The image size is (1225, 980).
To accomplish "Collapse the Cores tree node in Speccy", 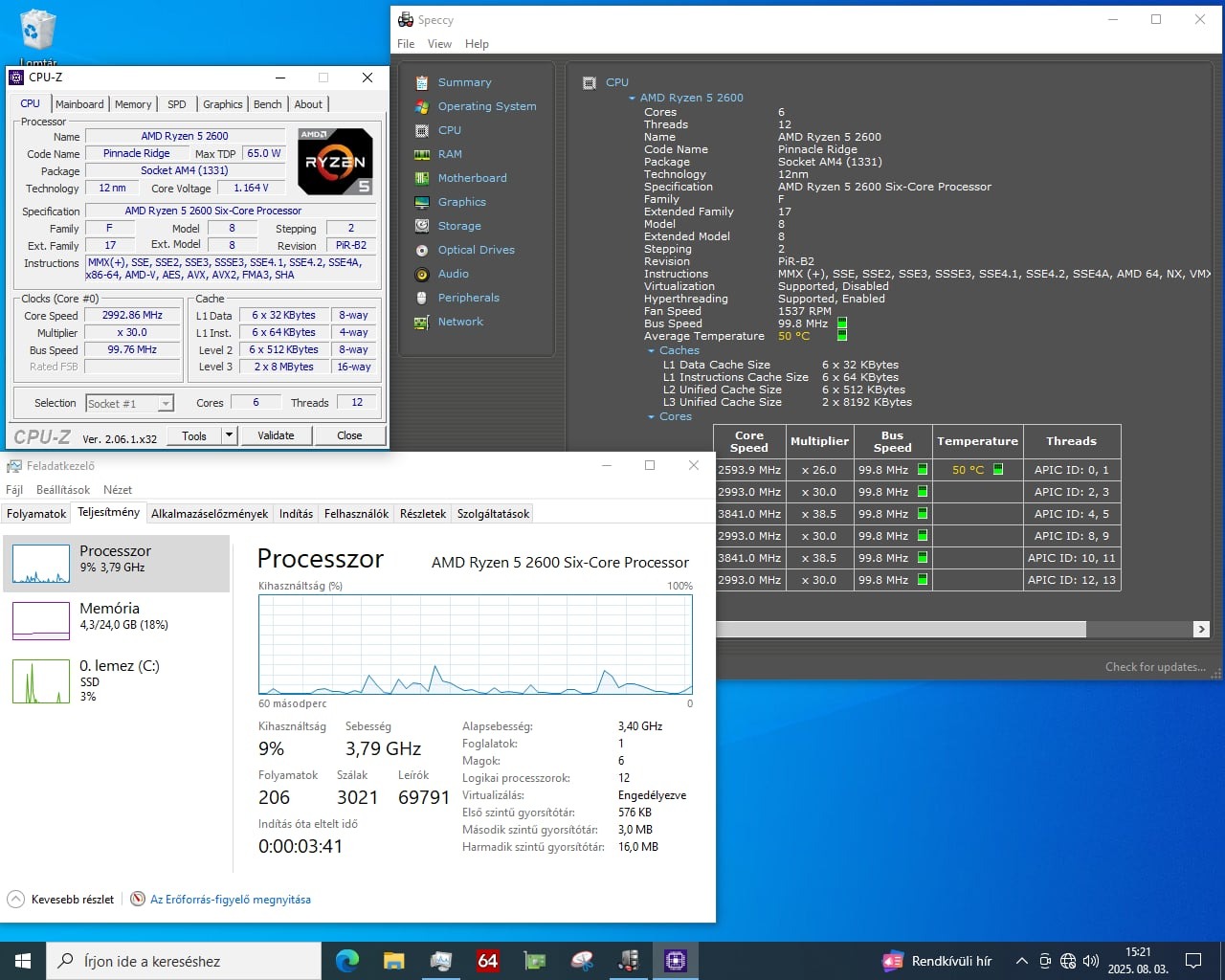I will [651, 417].
